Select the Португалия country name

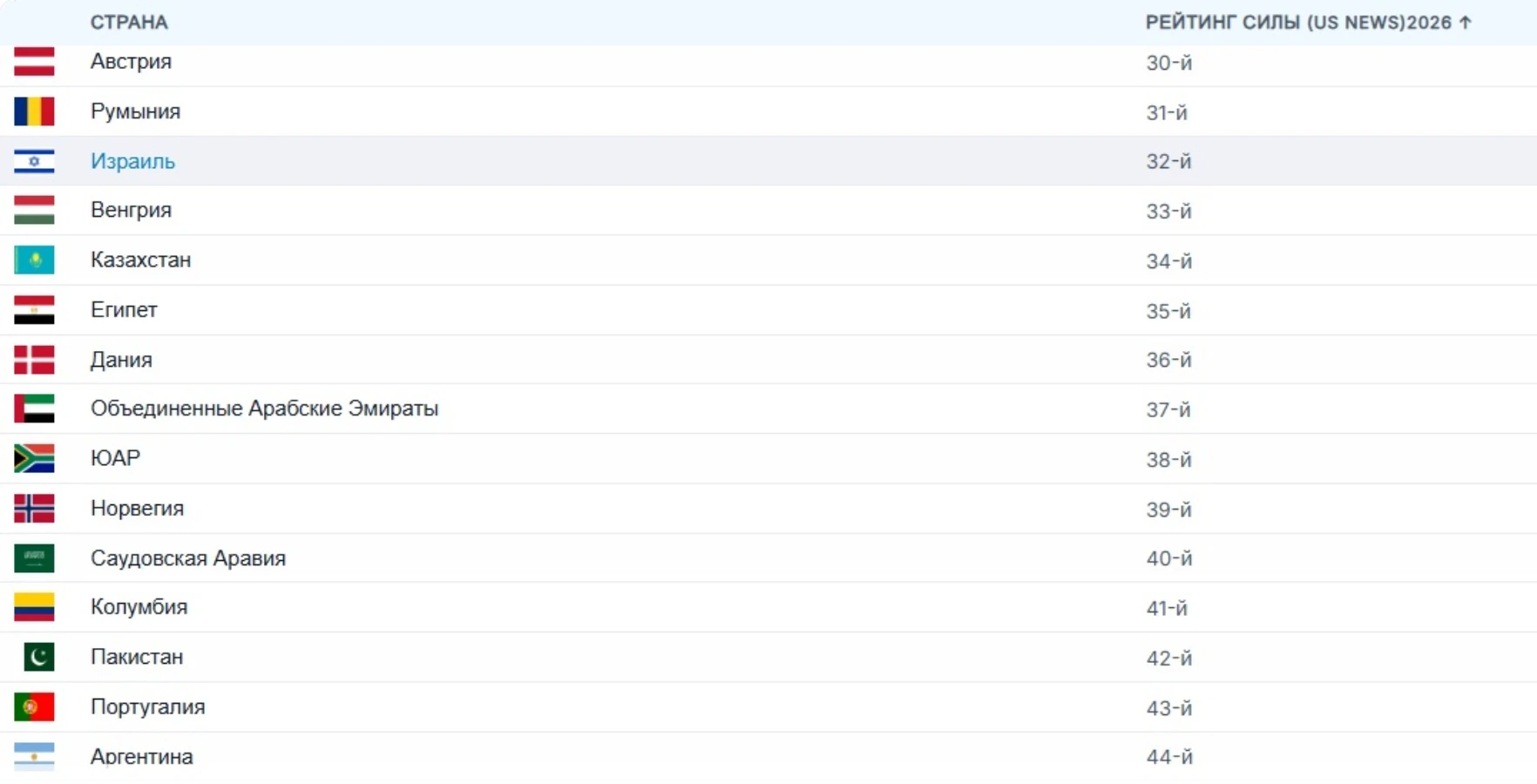click(x=147, y=706)
